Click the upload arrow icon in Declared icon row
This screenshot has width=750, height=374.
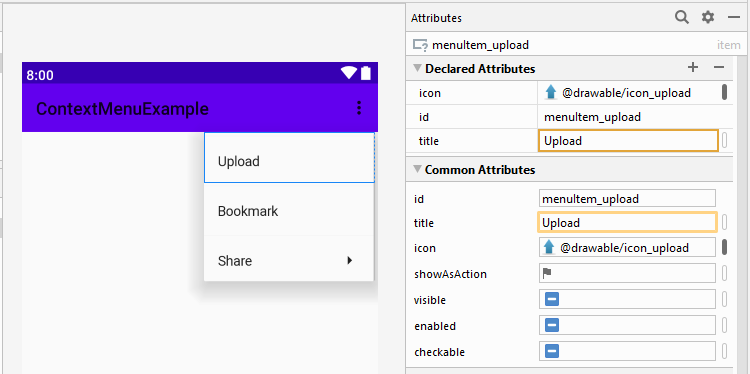[x=551, y=93]
